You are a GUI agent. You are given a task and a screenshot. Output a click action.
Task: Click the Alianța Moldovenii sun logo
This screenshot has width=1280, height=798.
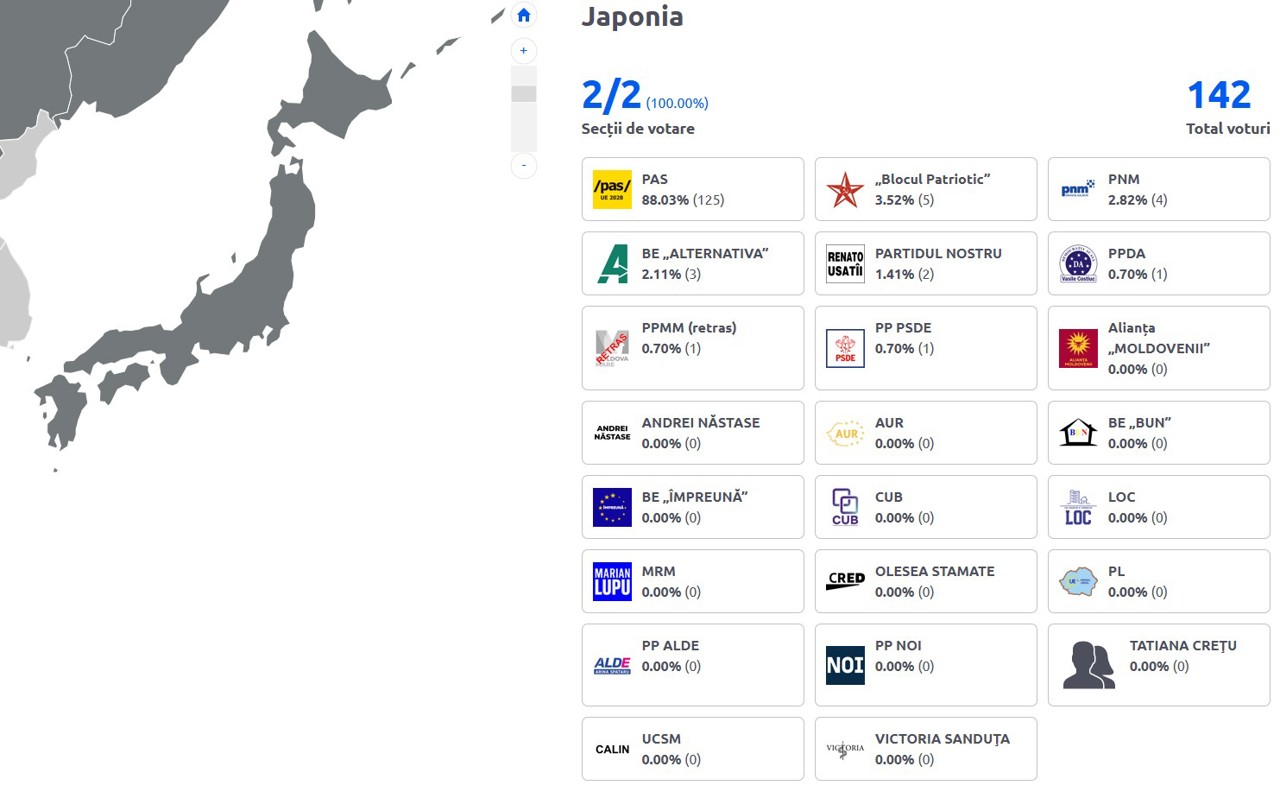coord(1078,348)
